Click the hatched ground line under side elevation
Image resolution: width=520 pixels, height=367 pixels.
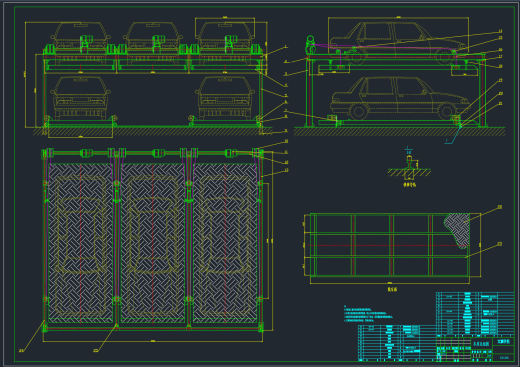[399, 131]
